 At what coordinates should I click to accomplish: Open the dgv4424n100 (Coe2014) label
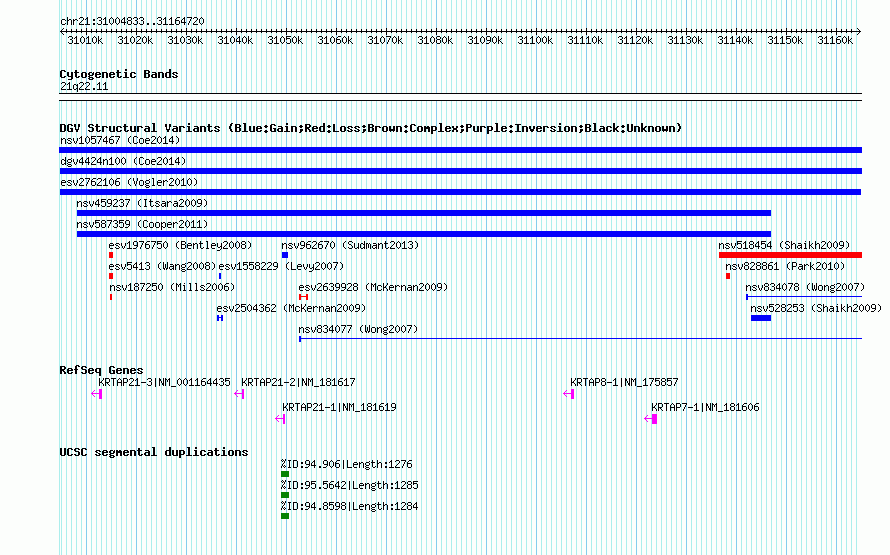[123, 161]
